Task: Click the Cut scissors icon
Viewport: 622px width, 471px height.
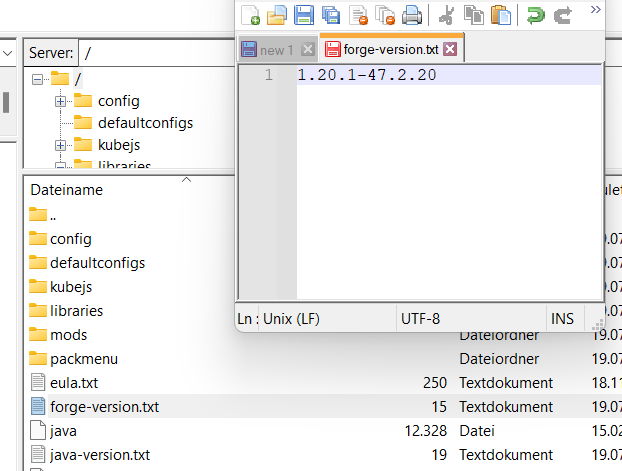Action: click(x=447, y=15)
